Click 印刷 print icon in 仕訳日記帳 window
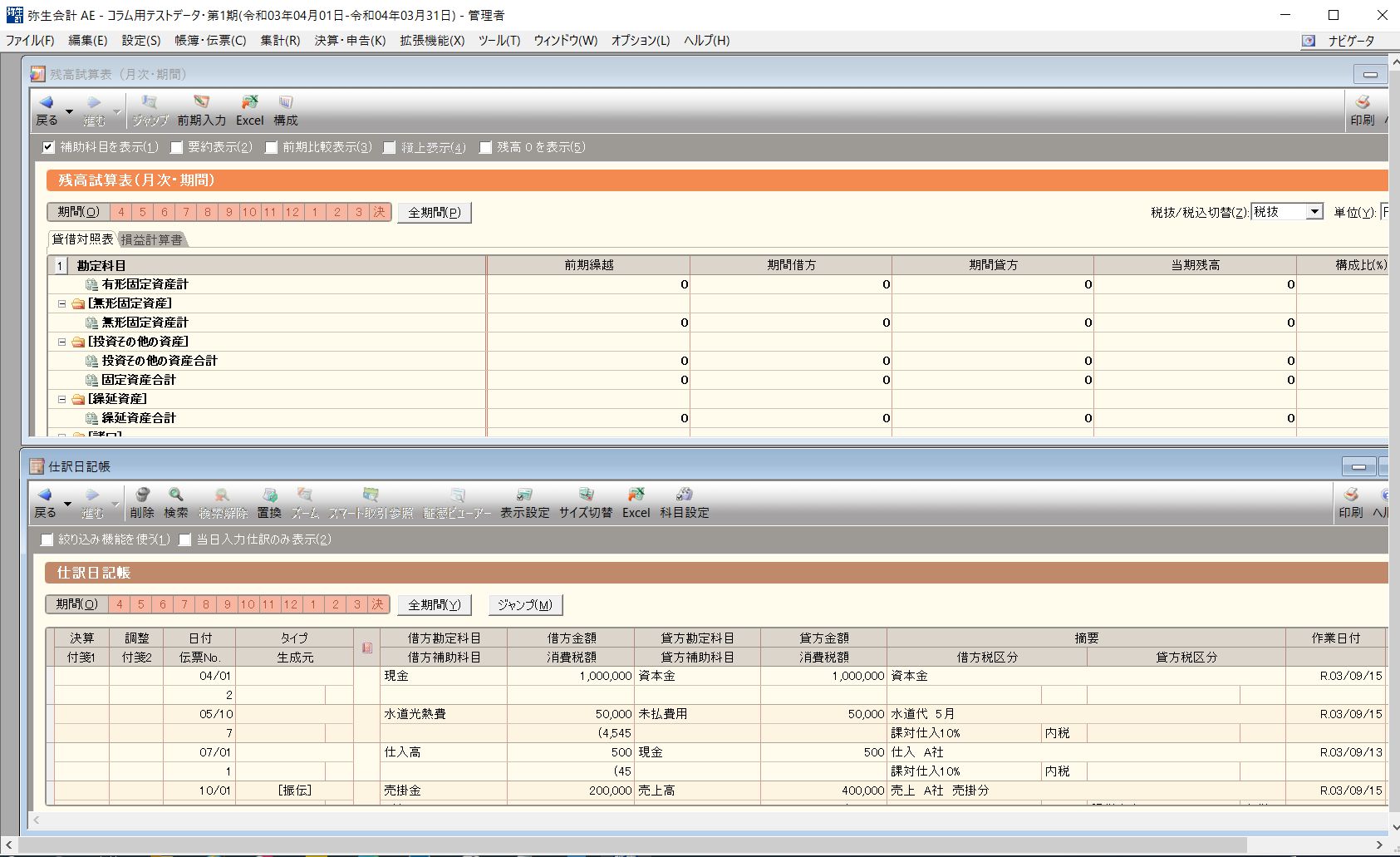 coord(1351,503)
